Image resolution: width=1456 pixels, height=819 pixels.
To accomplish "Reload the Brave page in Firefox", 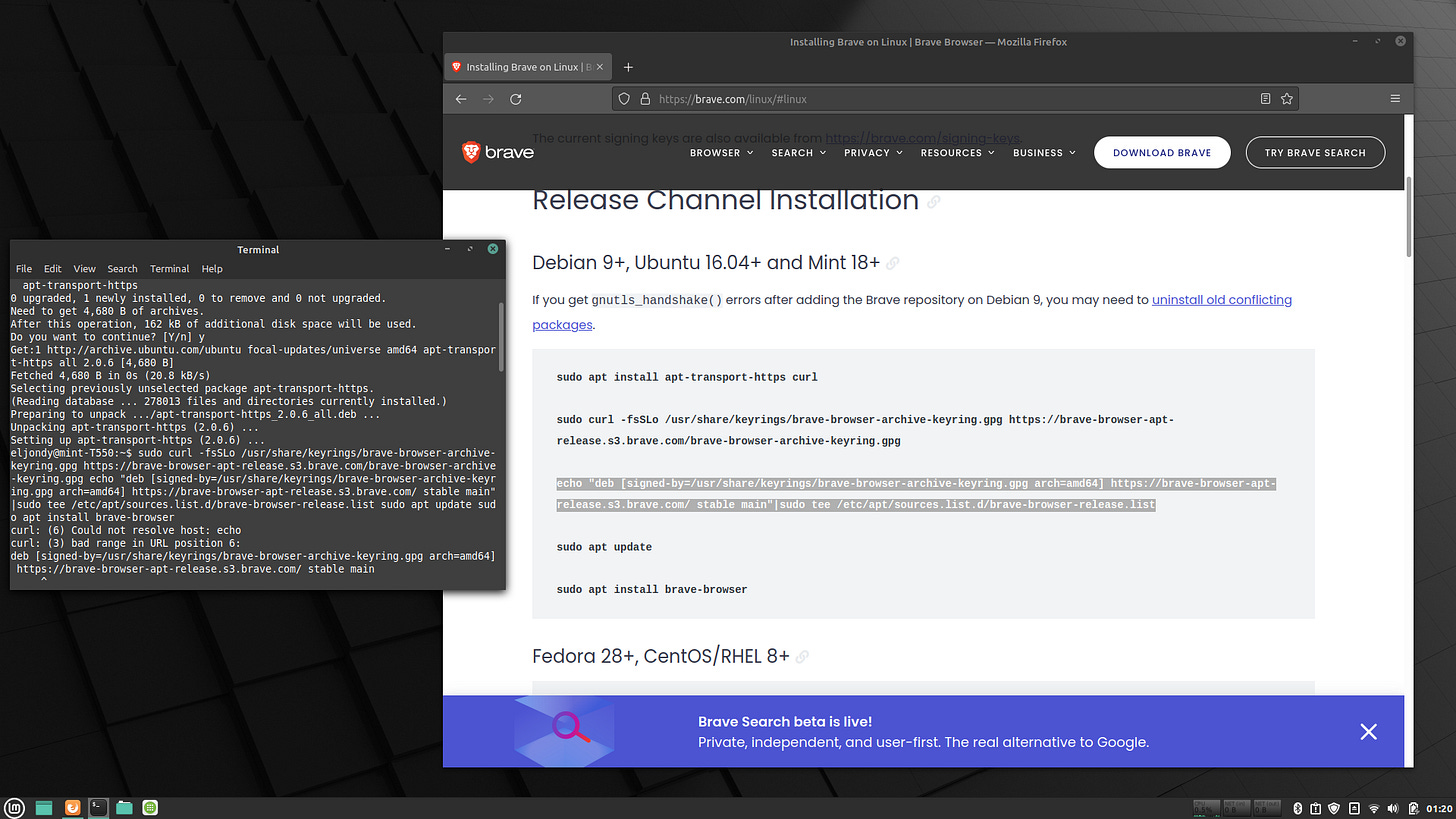I will pos(516,99).
